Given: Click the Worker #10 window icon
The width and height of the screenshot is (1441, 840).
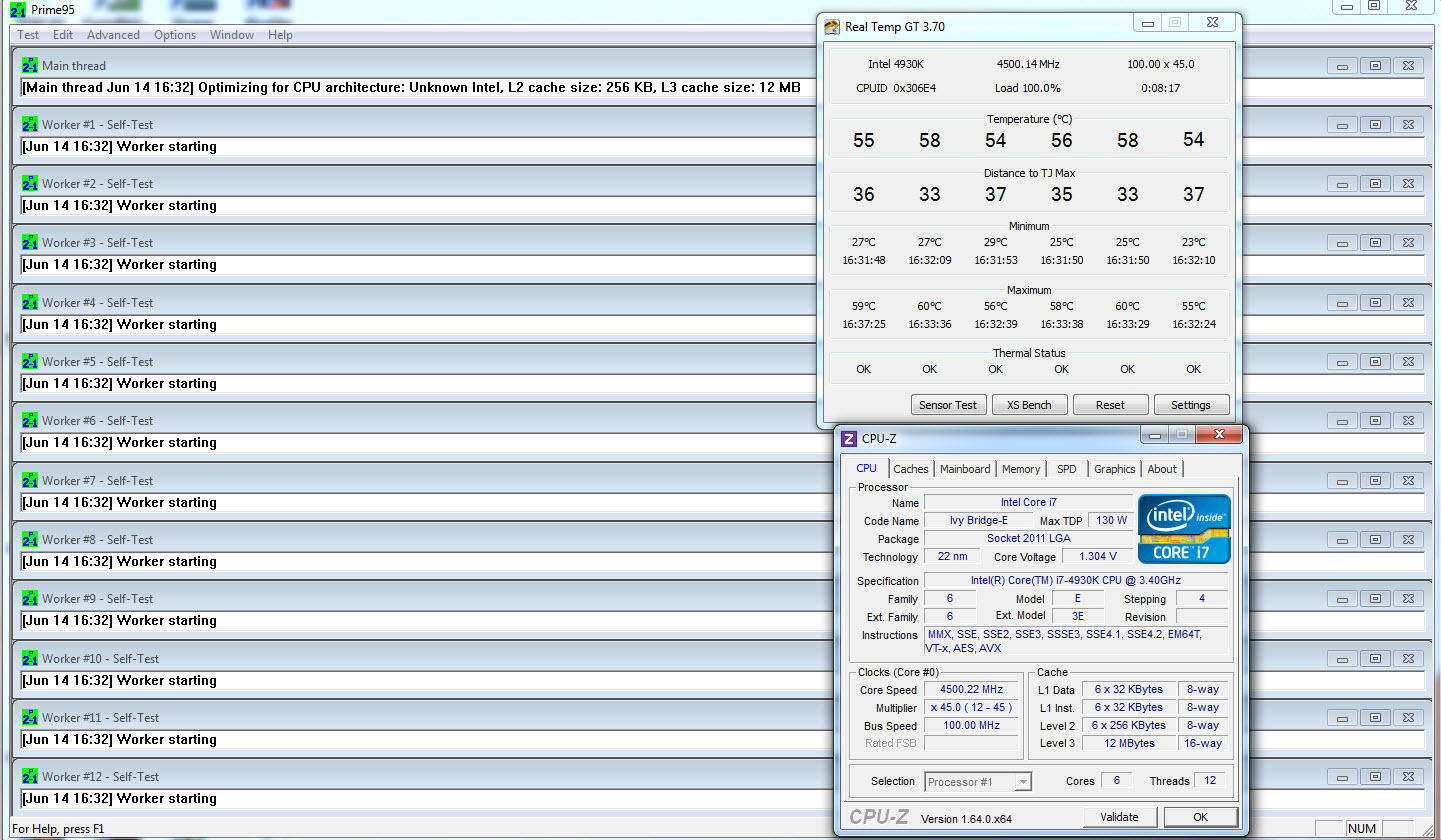Looking at the screenshot, I should pyautogui.click(x=30, y=659).
